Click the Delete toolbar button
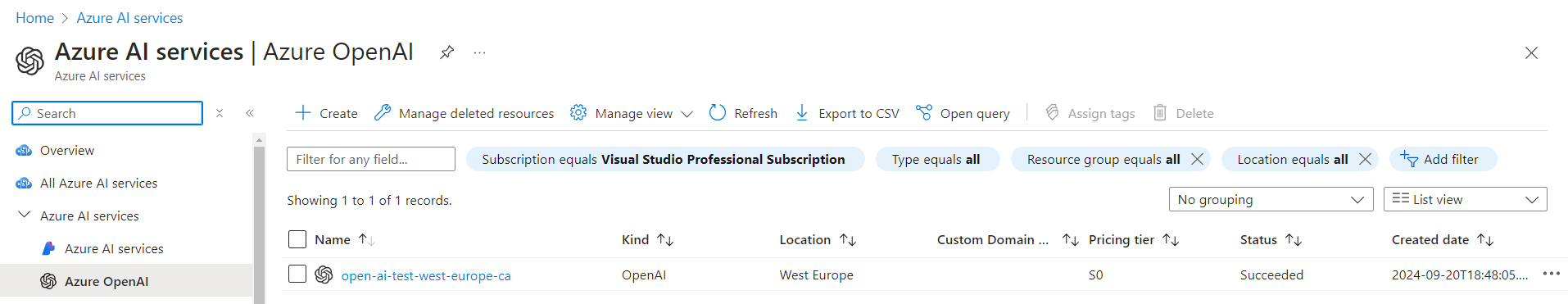Image resolution: width=1568 pixels, height=304 pixels. click(x=1184, y=113)
